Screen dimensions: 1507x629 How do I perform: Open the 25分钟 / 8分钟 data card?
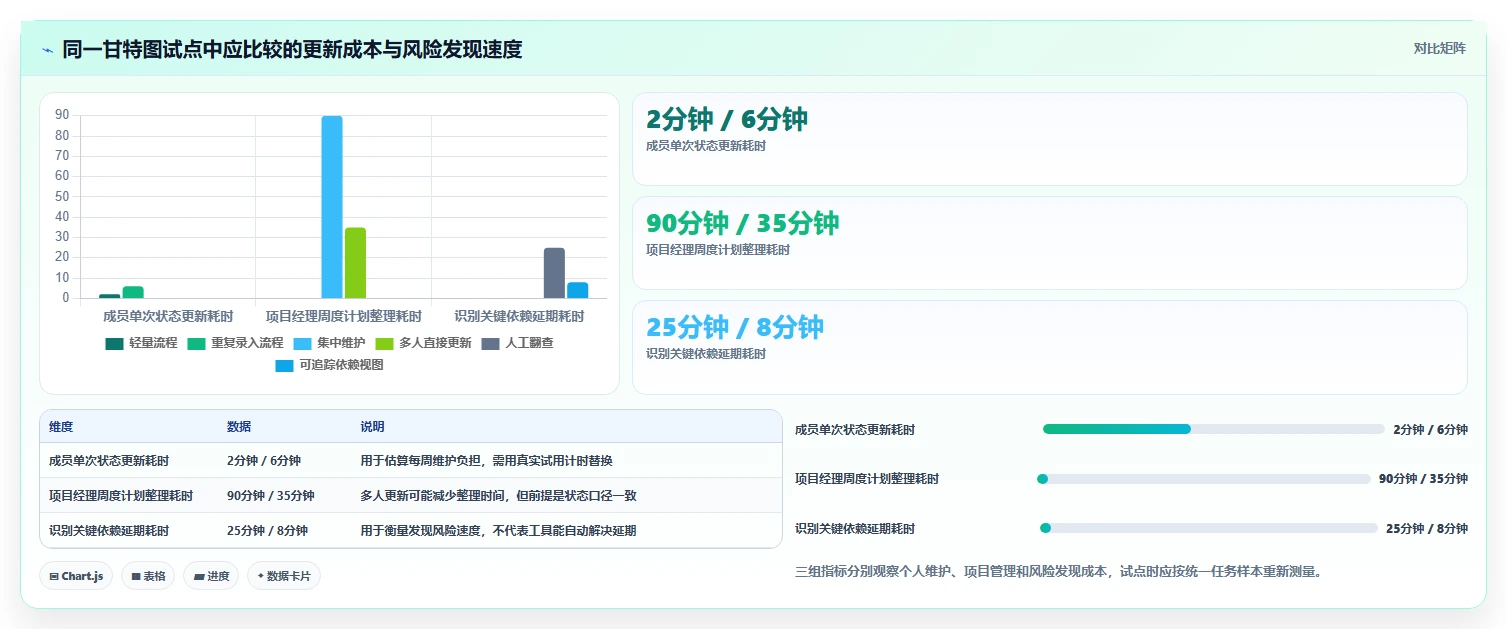pyautogui.click(x=1050, y=347)
